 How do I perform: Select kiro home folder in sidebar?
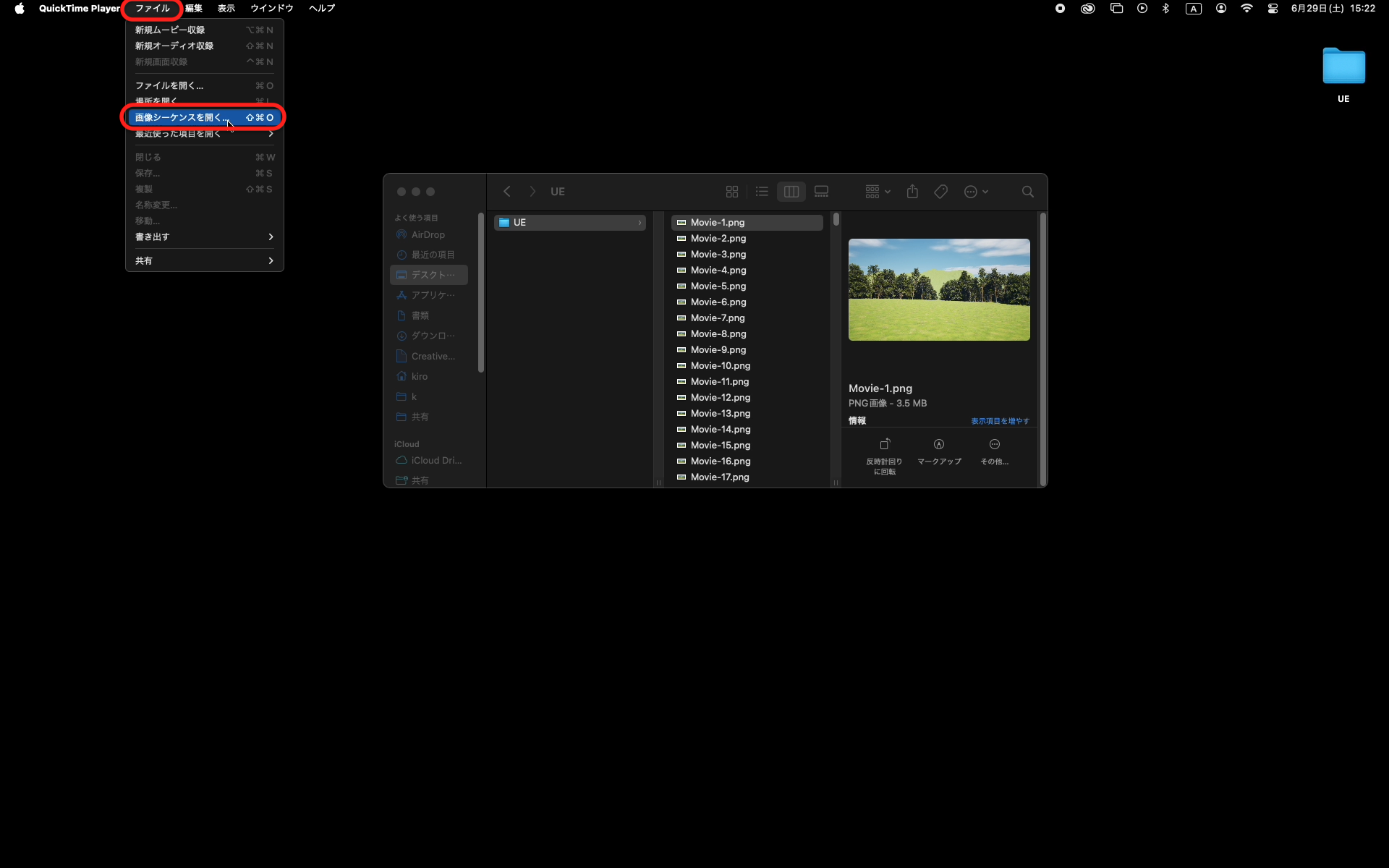(429, 376)
